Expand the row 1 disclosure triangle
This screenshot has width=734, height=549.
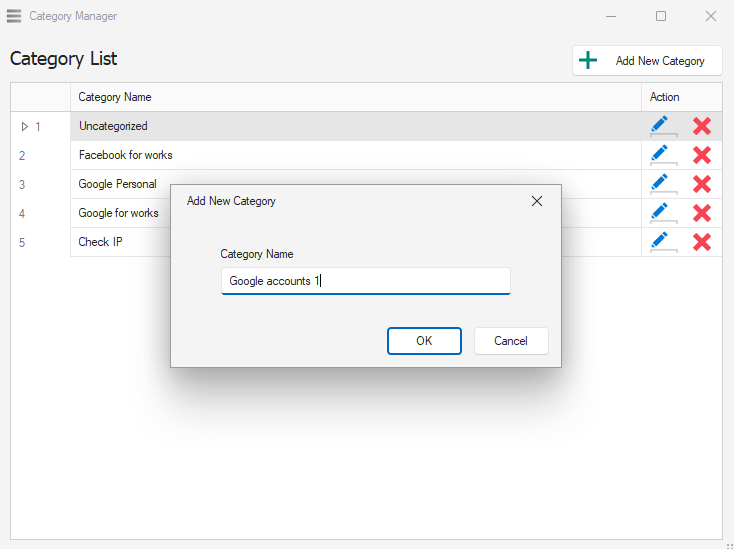point(25,126)
